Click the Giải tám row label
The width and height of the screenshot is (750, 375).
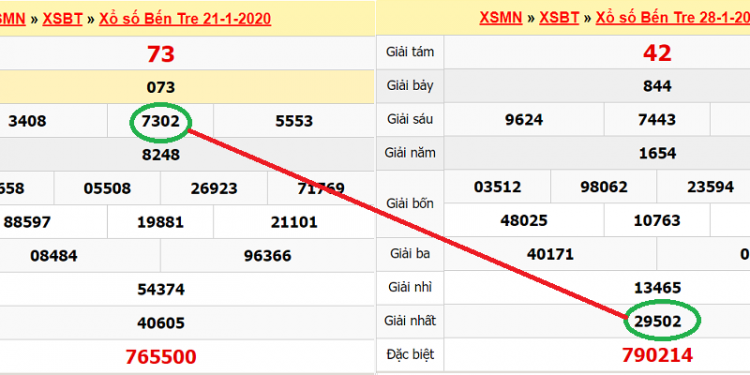(x=410, y=52)
